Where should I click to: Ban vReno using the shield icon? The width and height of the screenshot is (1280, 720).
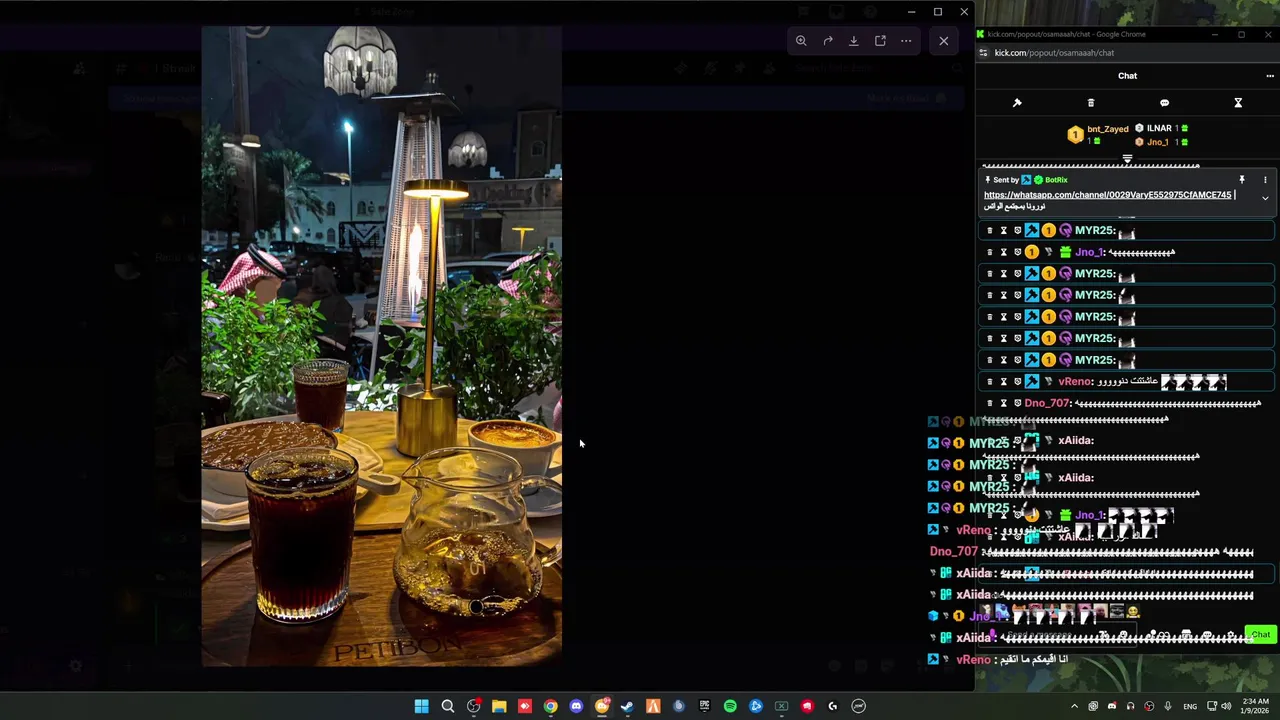click(1018, 381)
